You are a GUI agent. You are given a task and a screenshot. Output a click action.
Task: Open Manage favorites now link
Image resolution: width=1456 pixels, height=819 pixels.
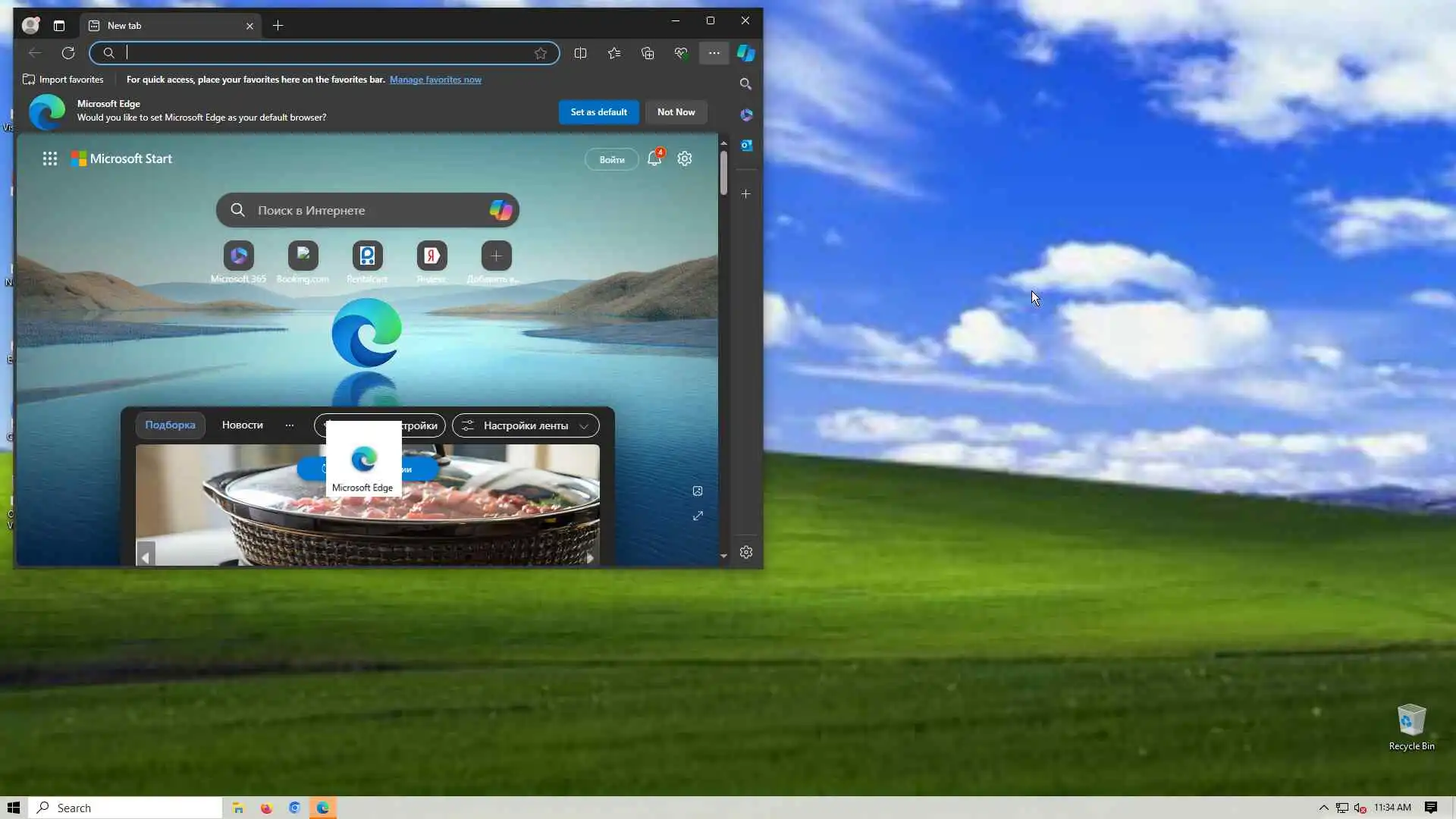(435, 80)
